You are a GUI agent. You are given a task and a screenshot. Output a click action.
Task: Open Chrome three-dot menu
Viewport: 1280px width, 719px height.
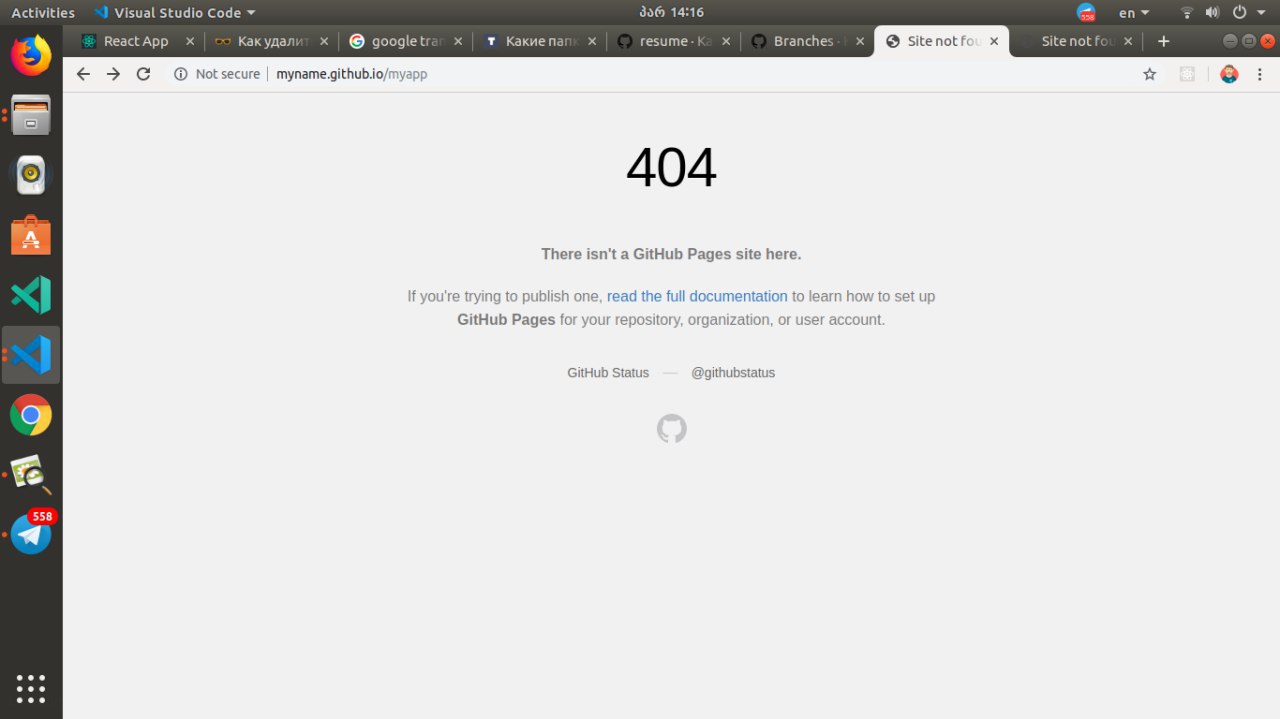coord(1260,74)
